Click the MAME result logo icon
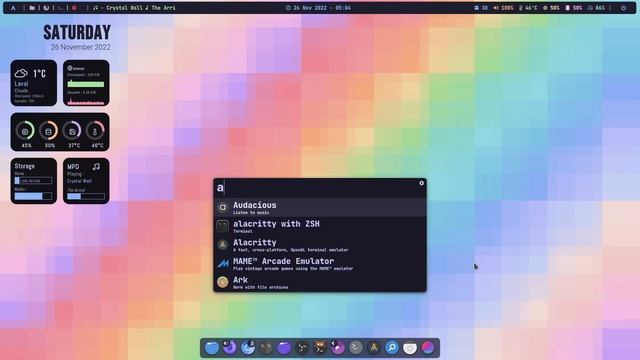Viewport: 640px width, 360px height. (x=222, y=264)
